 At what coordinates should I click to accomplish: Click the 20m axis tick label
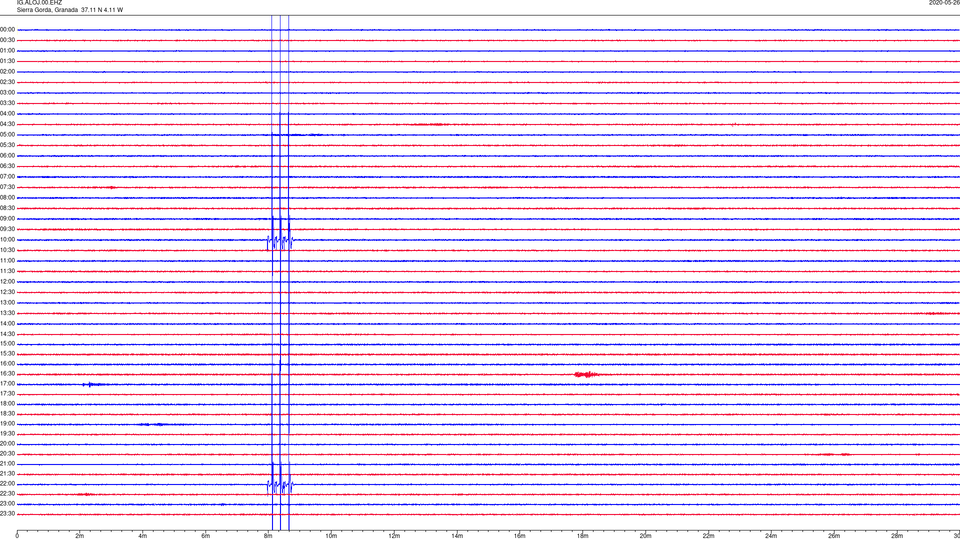(645, 536)
